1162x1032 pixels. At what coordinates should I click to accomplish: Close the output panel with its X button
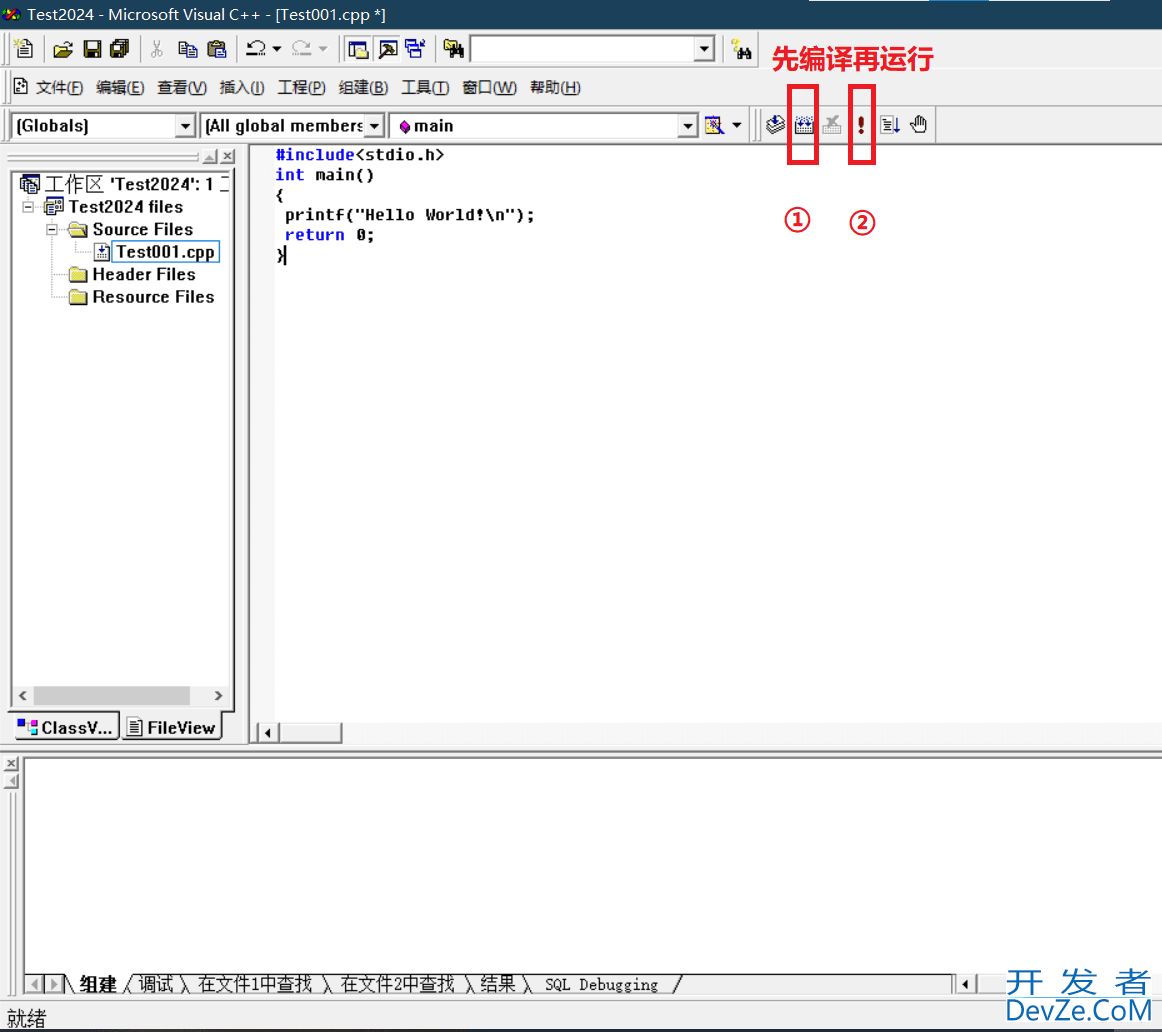11,763
